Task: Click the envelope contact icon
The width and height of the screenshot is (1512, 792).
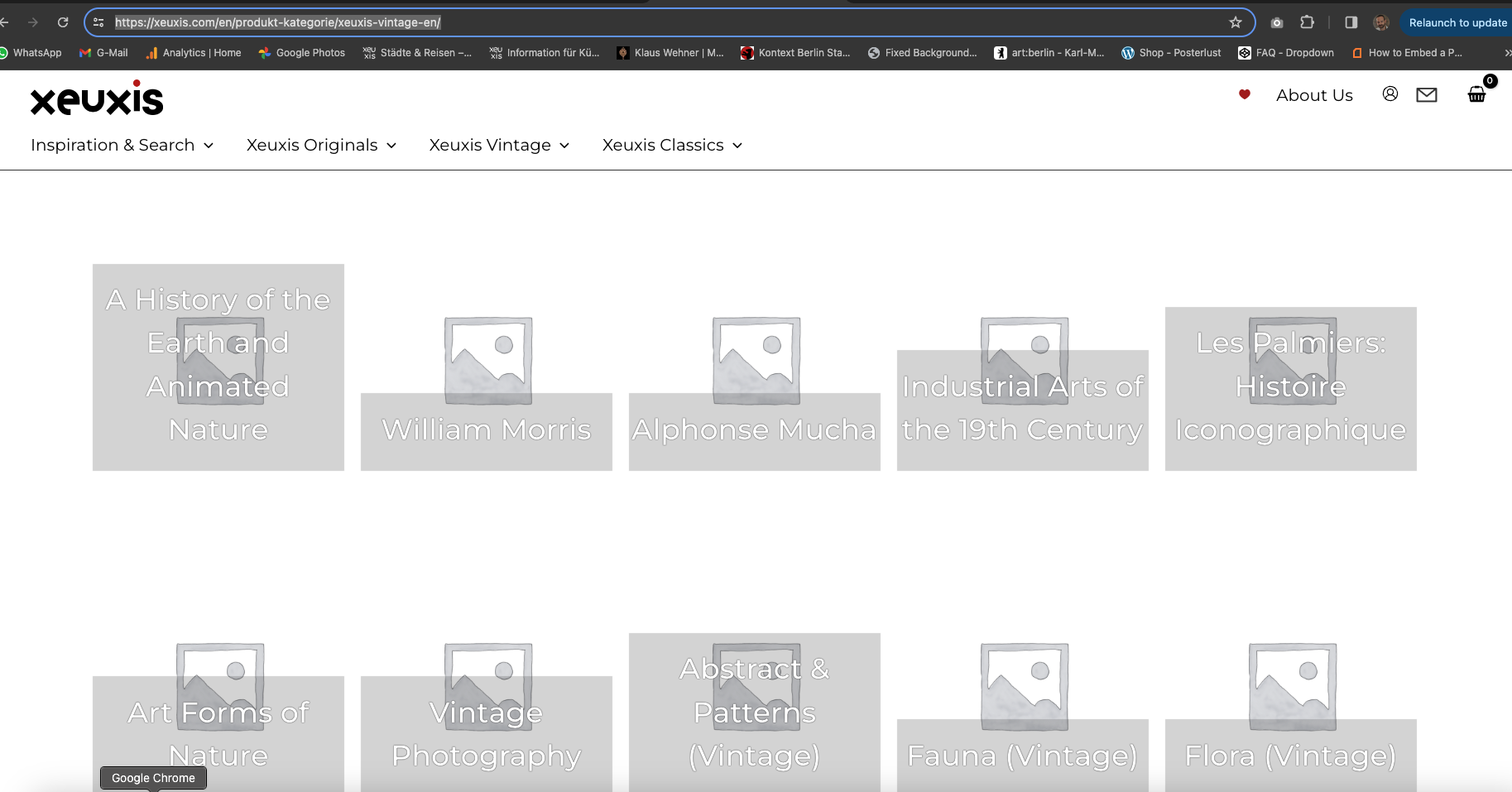Action: pyautogui.click(x=1427, y=95)
